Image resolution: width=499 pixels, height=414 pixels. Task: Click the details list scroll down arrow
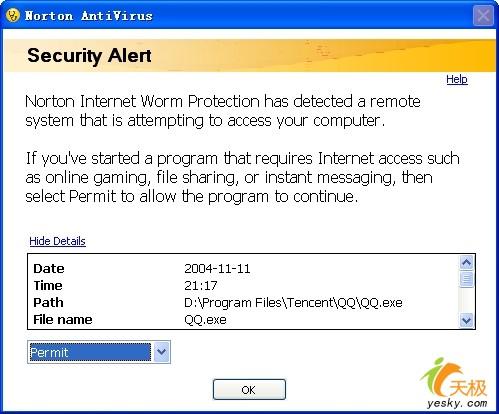[466, 321]
